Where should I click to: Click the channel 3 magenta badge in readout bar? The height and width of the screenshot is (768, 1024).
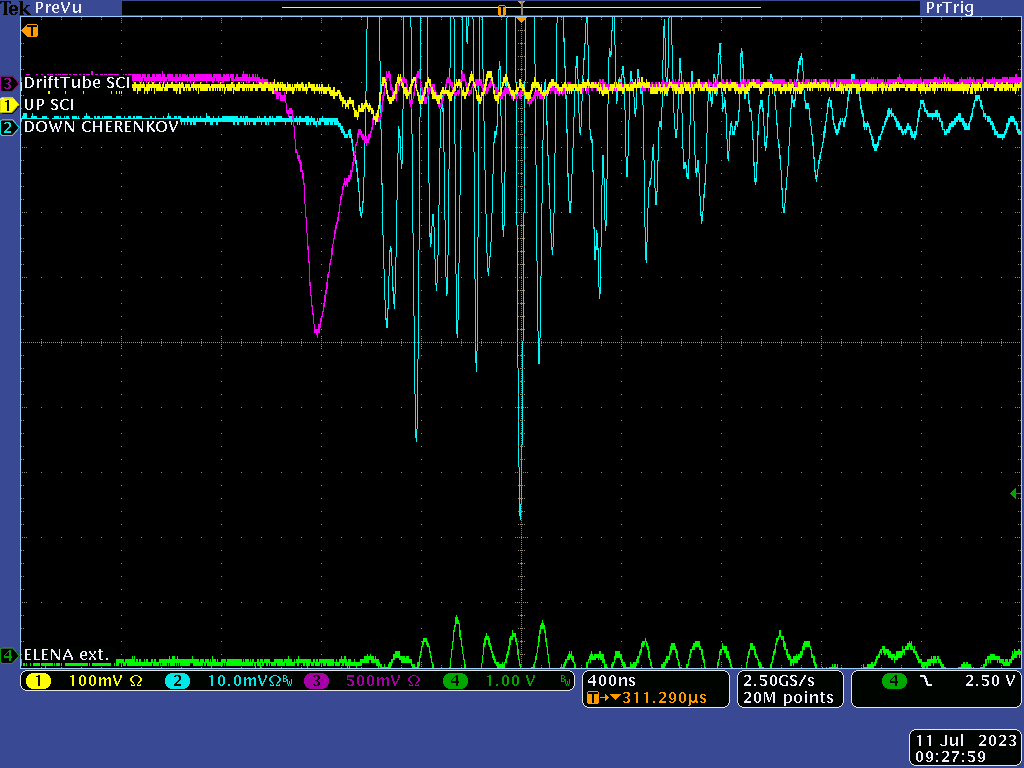click(x=316, y=681)
